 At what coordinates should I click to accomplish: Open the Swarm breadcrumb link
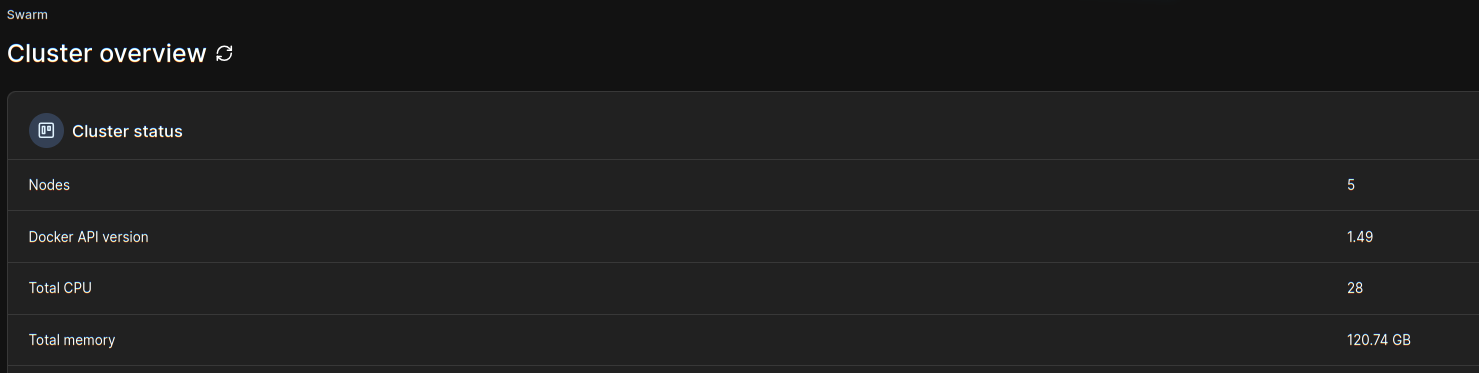[27, 15]
